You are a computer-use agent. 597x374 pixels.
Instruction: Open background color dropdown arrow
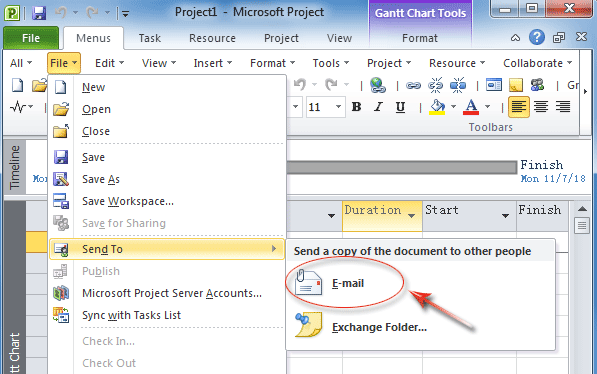point(453,107)
